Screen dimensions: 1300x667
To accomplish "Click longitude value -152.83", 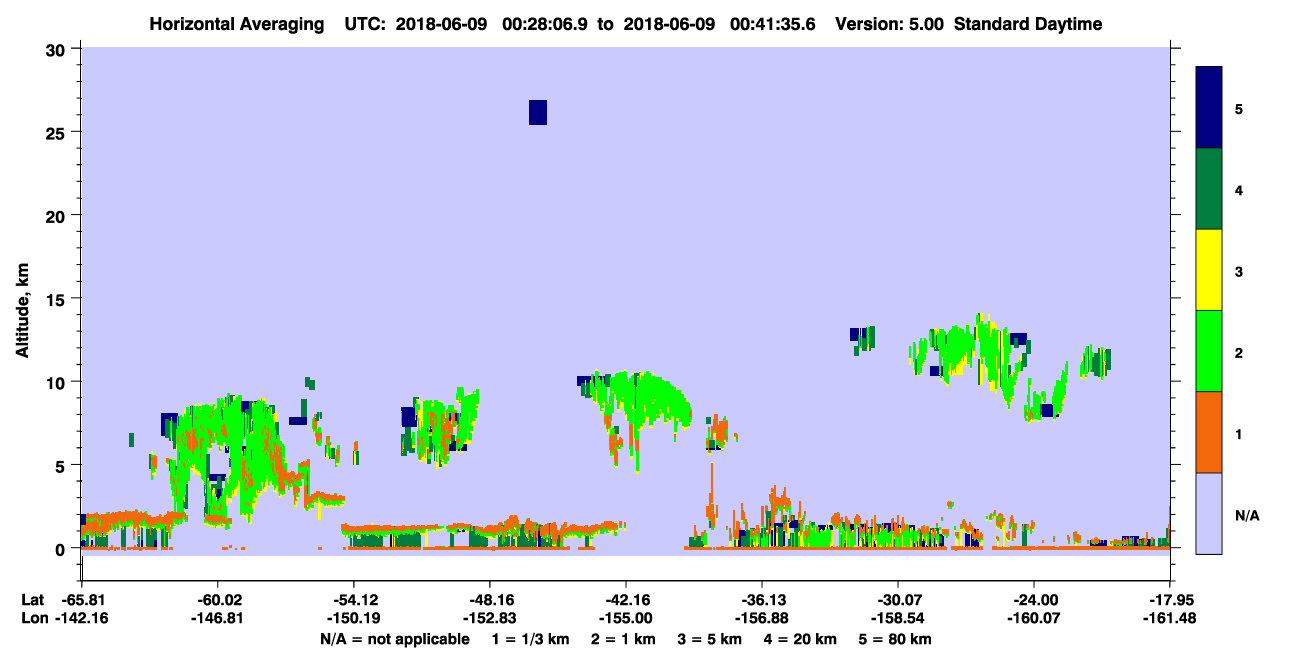I will [x=489, y=619].
